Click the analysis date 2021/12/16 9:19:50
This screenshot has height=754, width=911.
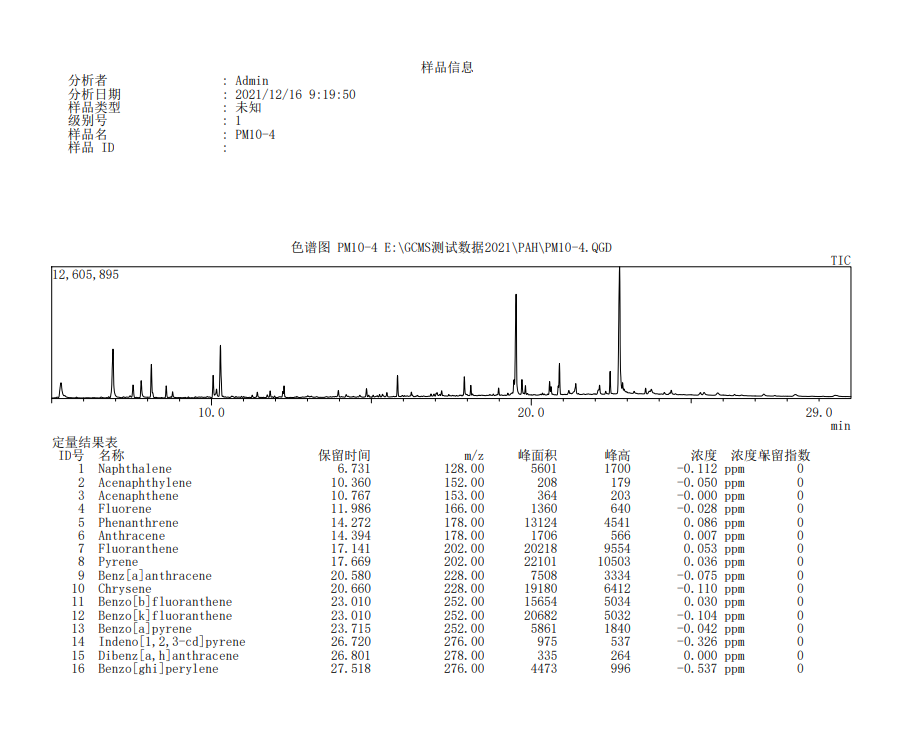point(295,95)
